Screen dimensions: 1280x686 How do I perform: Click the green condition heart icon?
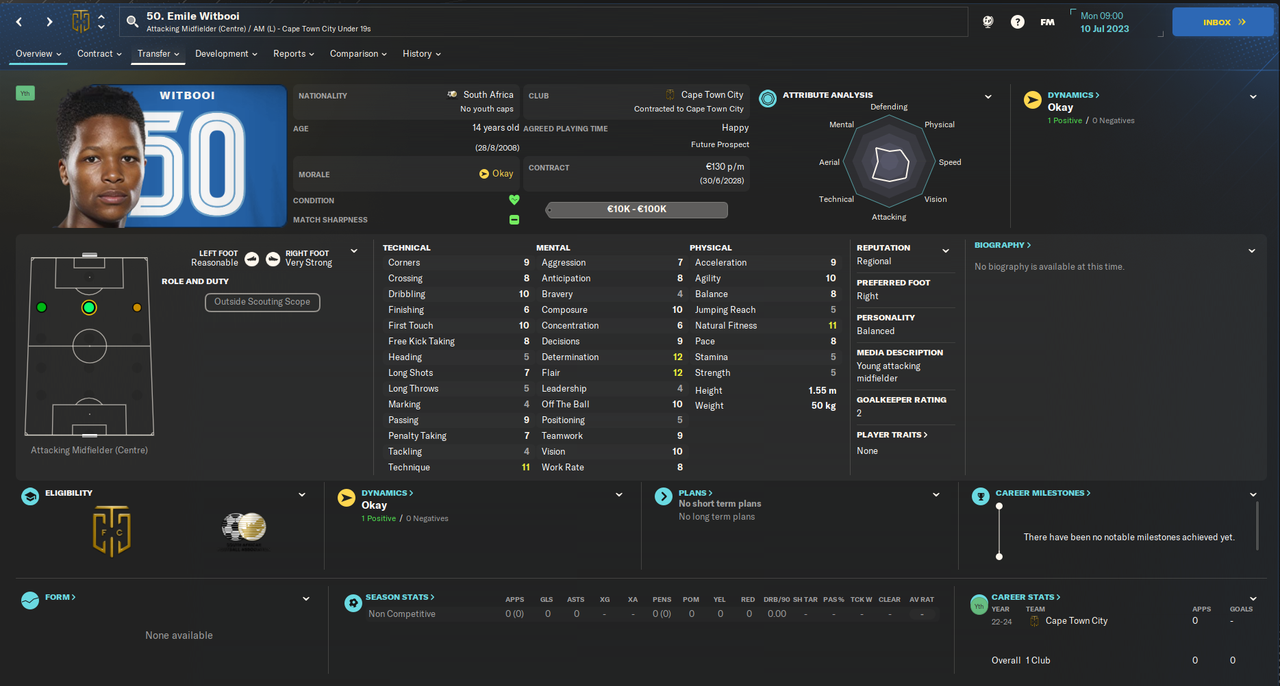(514, 200)
